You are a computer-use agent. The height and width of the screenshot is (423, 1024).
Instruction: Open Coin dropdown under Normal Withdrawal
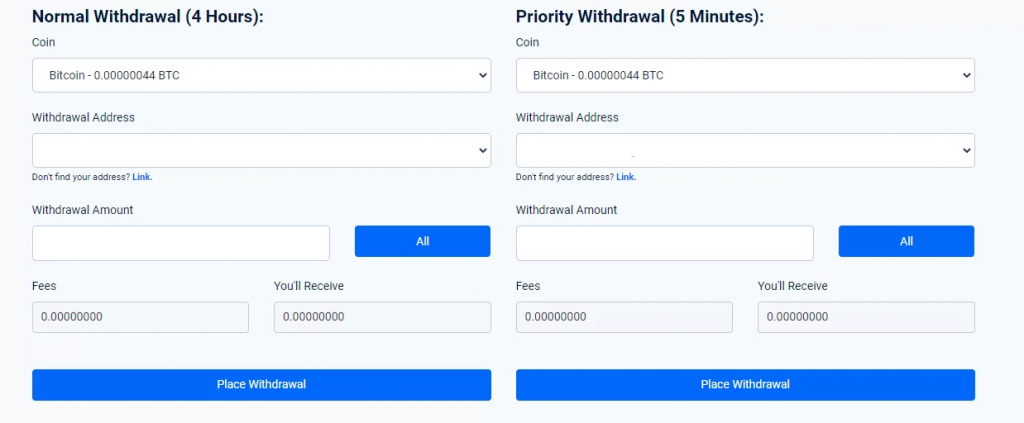click(261, 75)
